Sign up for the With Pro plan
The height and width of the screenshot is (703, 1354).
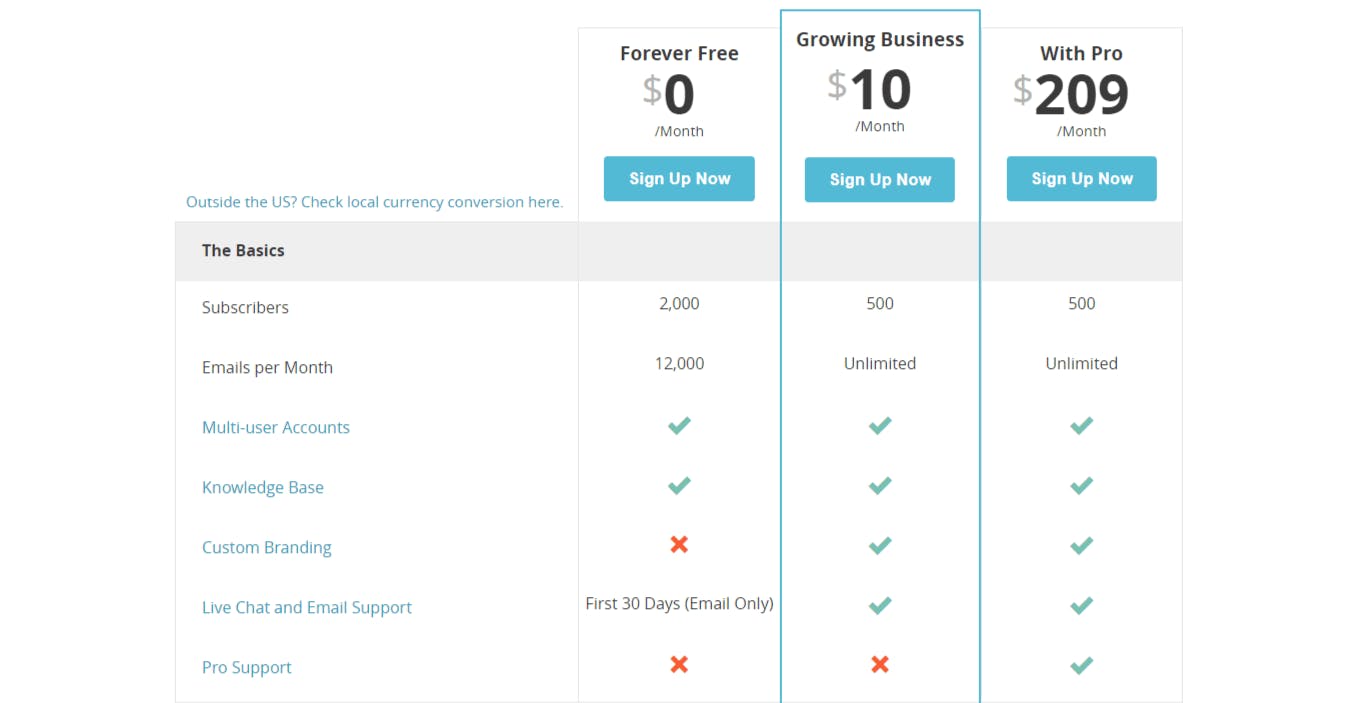pyautogui.click(x=1081, y=179)
